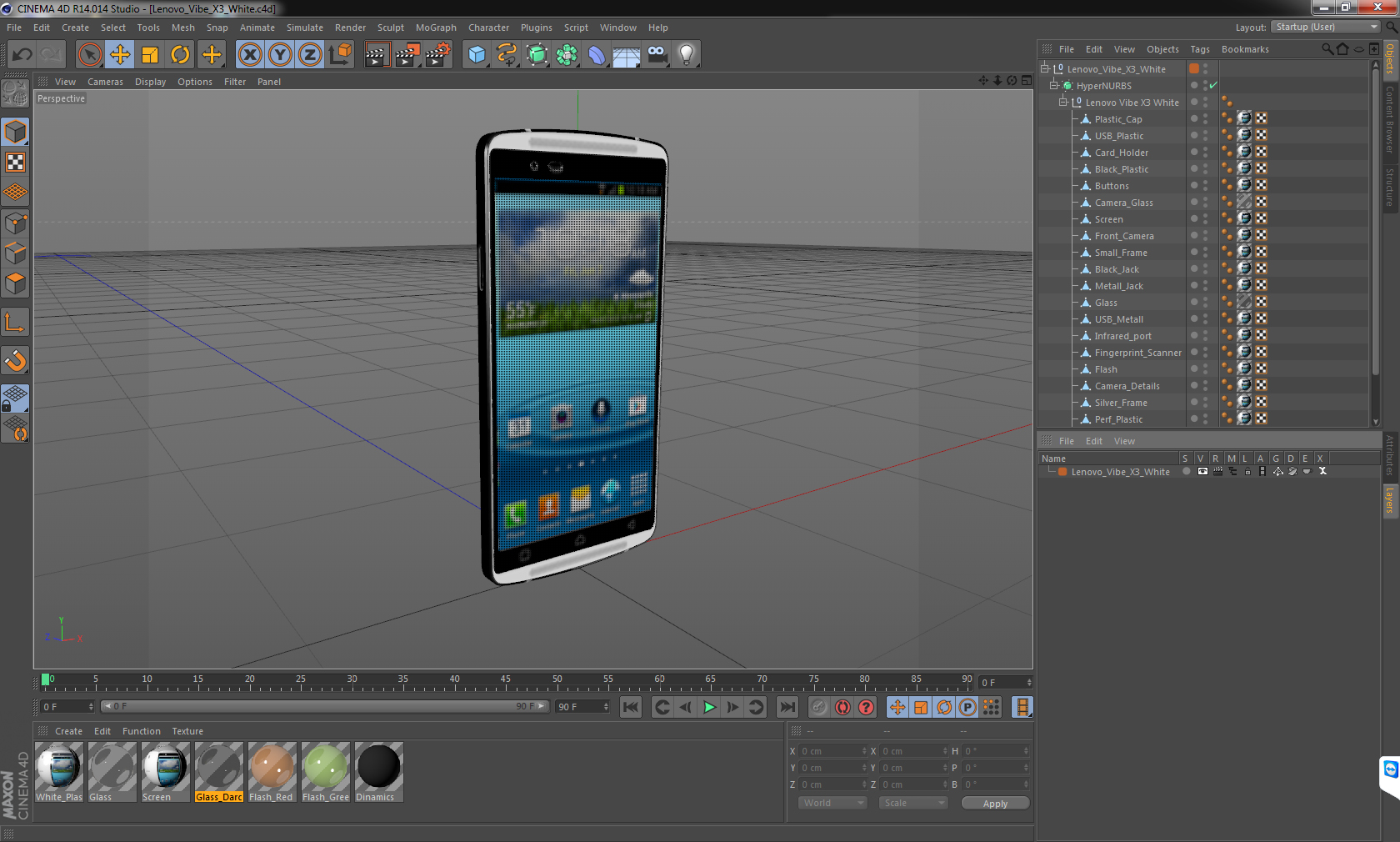Screen dimensions: 1400x842
Task: Toggle Rotation keyframe recording
Action: pos(944,707)
